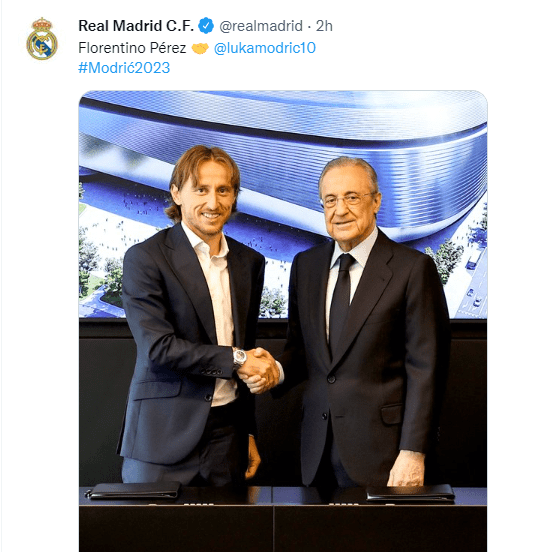Click the blue verified badge
The image size is (544, 552).
click(x=206, y=26)
